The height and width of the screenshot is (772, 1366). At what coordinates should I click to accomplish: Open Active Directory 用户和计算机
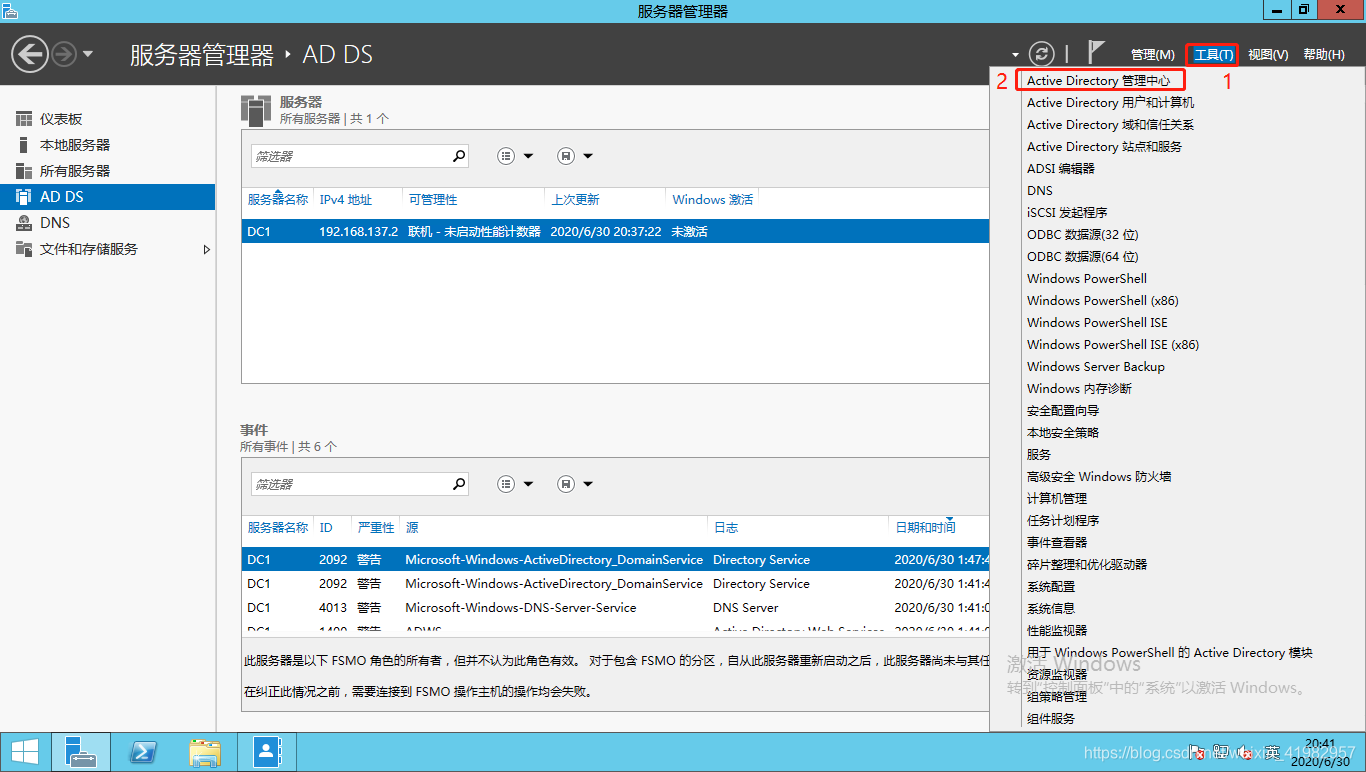pos(1110,102)
